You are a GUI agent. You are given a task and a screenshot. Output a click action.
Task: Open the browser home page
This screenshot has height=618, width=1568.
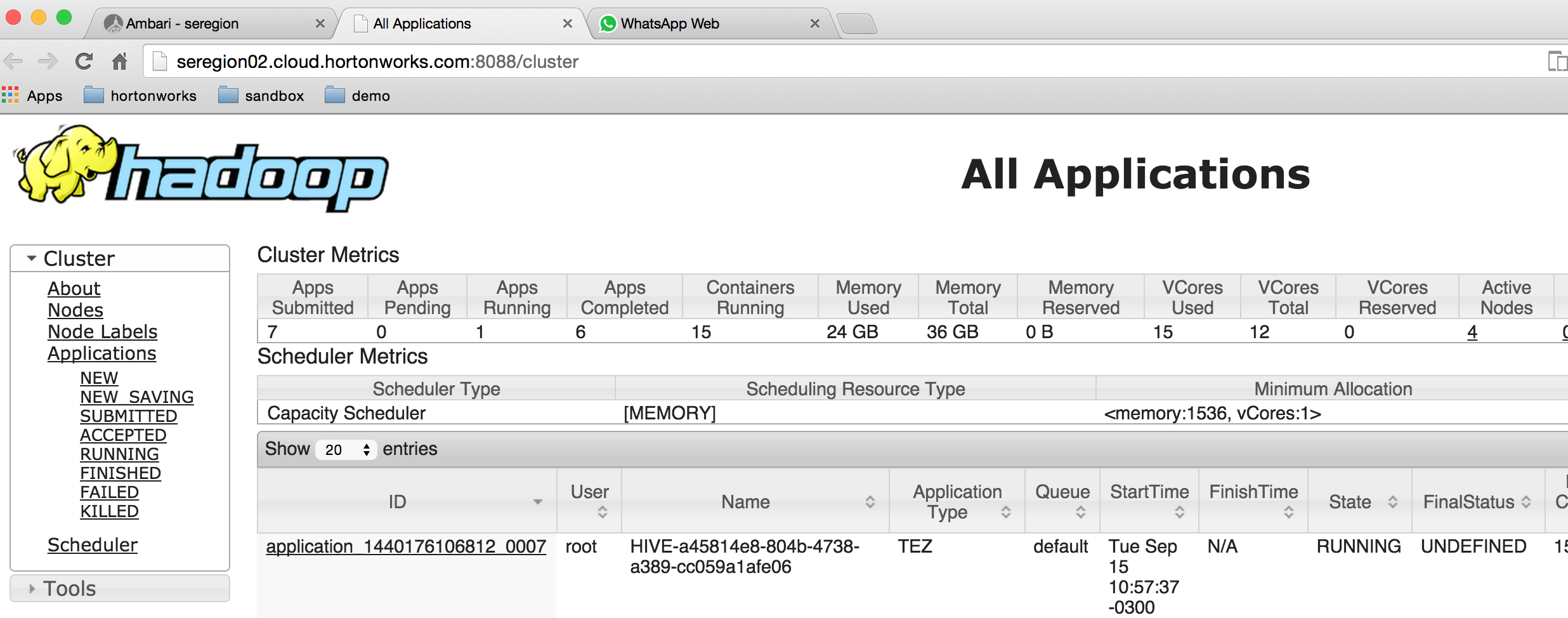pyautogui.click(x=119, y=61)
